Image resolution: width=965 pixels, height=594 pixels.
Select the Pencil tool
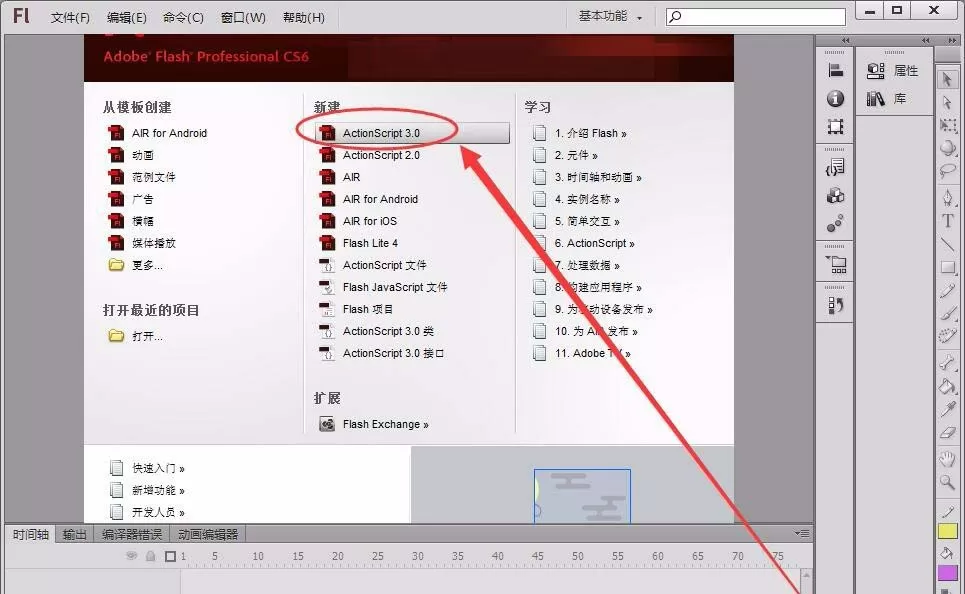[x=948, y=291]
